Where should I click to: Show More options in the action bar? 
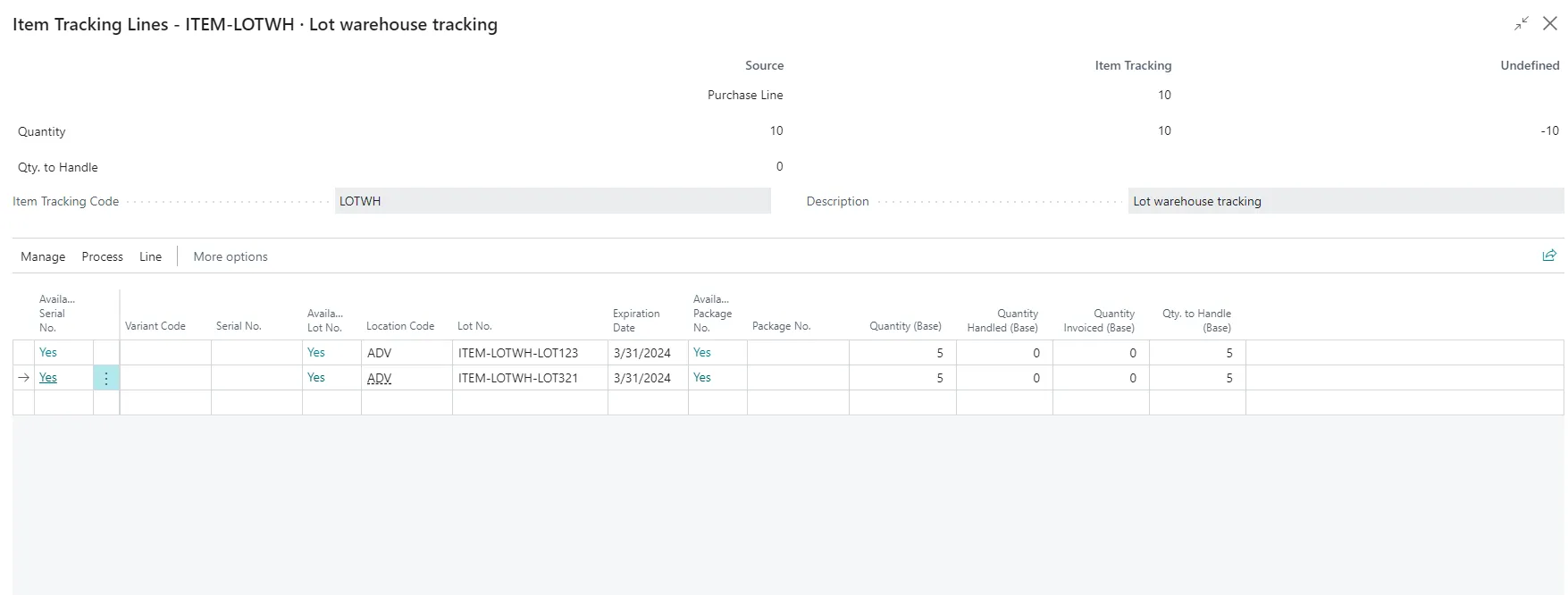[x=230, y=256]
